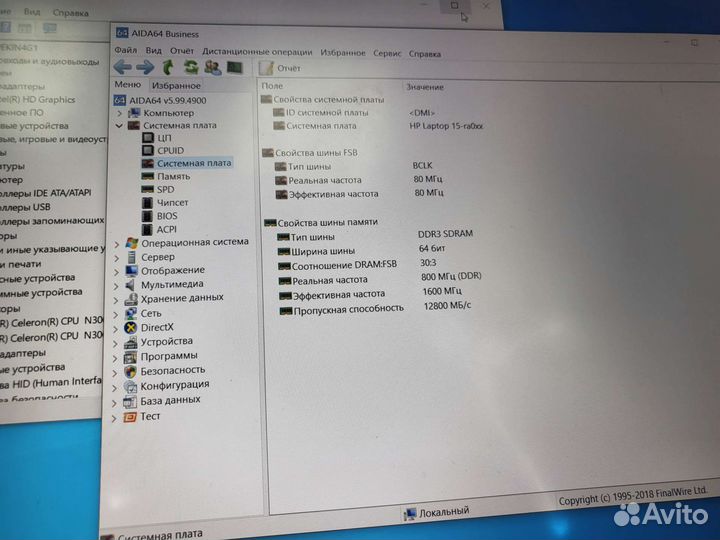Screen dimensions: 720x540
Task: Click the Отчёт report button
Action: point(279,68)
